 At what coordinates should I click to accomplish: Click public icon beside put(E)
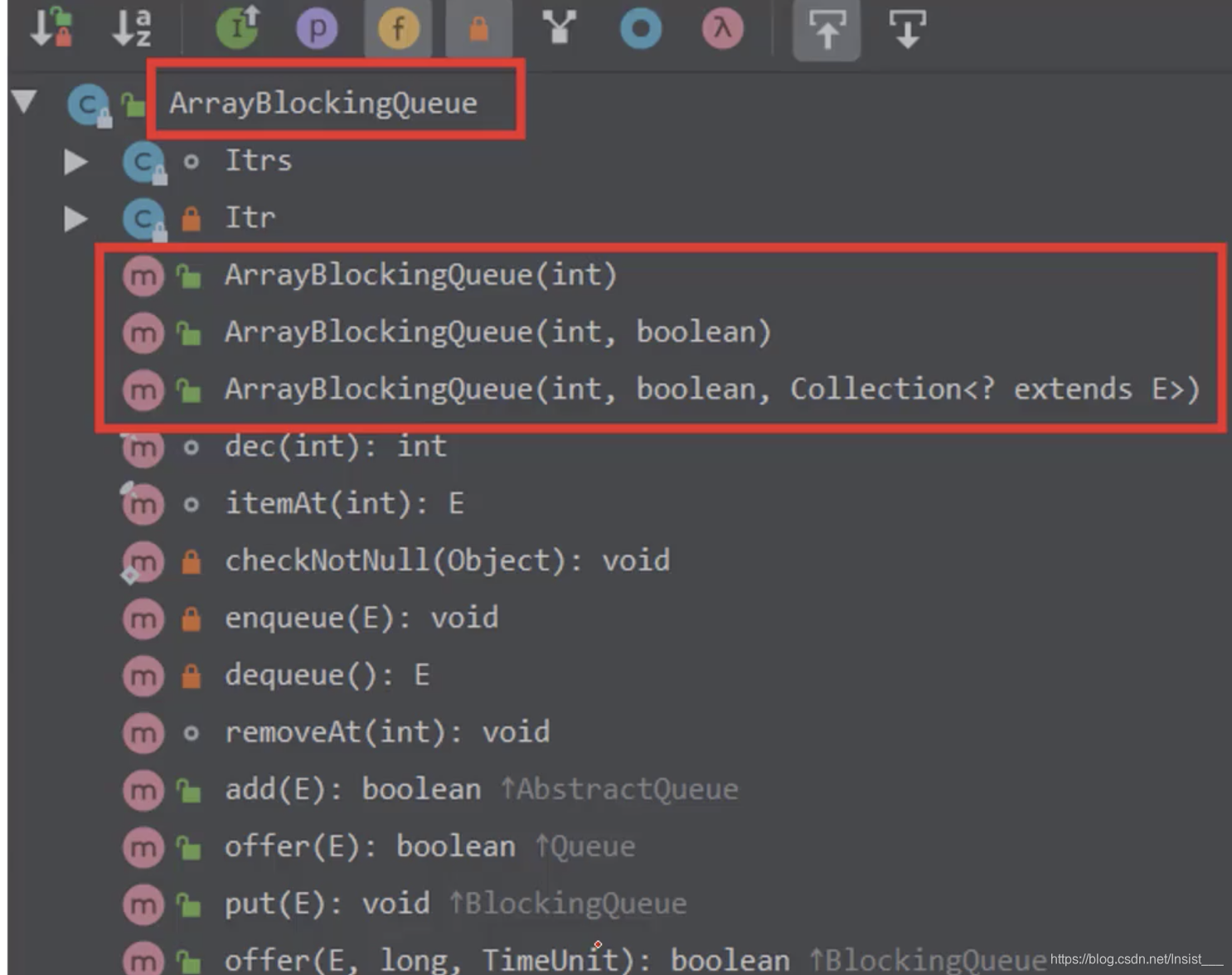tap(189, 905)
